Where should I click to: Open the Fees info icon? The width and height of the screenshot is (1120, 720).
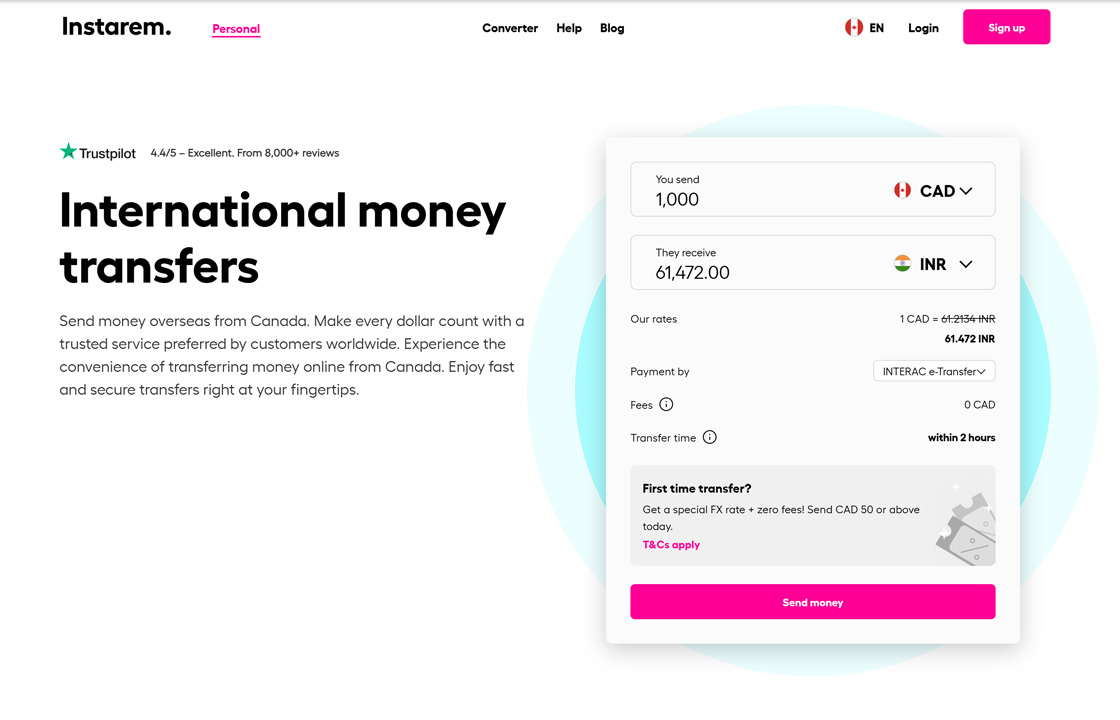pos(666,404)
